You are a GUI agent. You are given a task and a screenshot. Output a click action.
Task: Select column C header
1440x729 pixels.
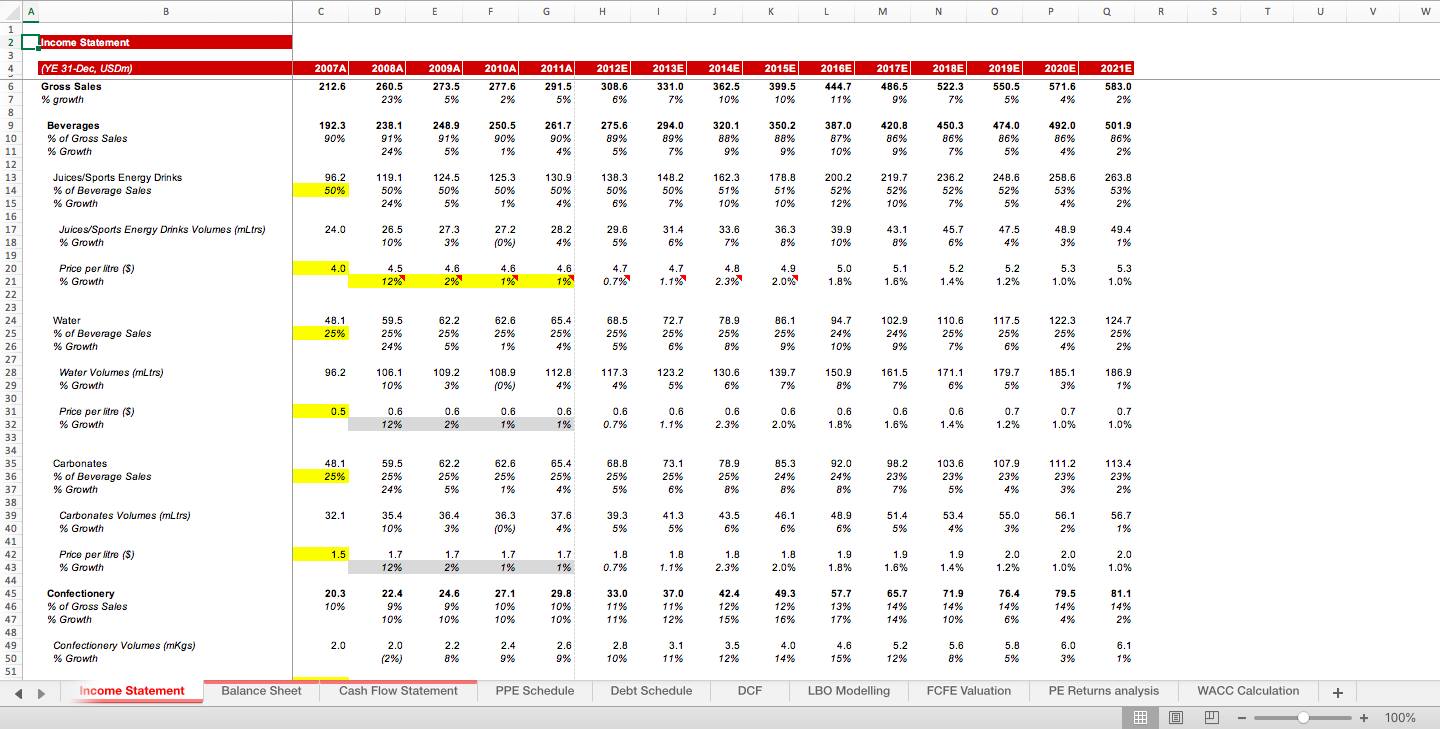coord(320,11)
